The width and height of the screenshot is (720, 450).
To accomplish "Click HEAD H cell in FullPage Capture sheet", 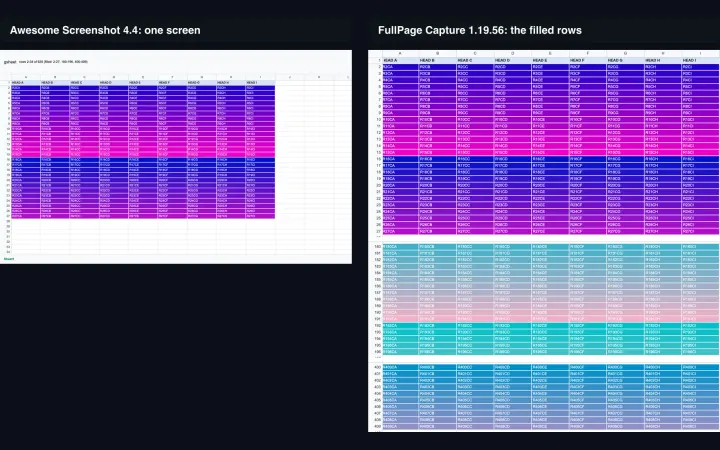I will [663, 60].
